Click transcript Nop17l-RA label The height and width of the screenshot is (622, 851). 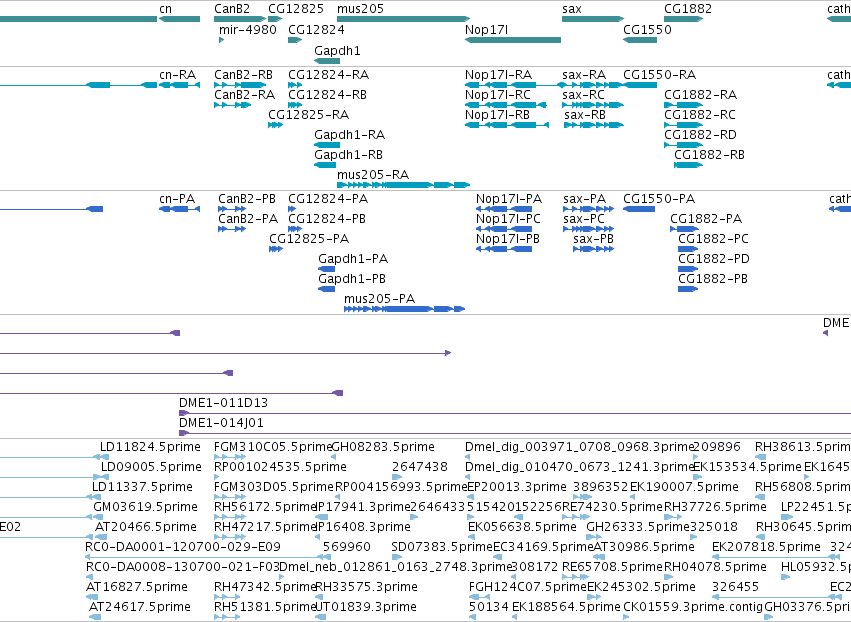498,74
